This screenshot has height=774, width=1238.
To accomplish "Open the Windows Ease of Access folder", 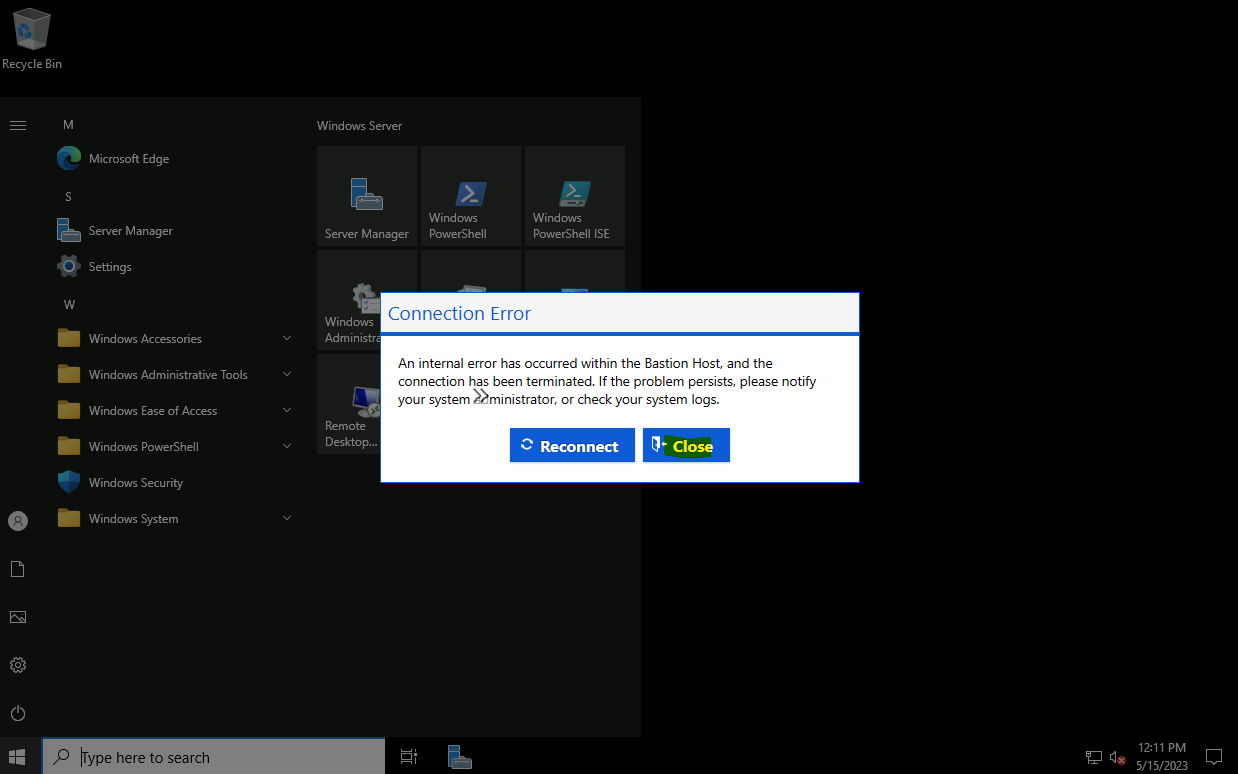I will coord(175,410).
